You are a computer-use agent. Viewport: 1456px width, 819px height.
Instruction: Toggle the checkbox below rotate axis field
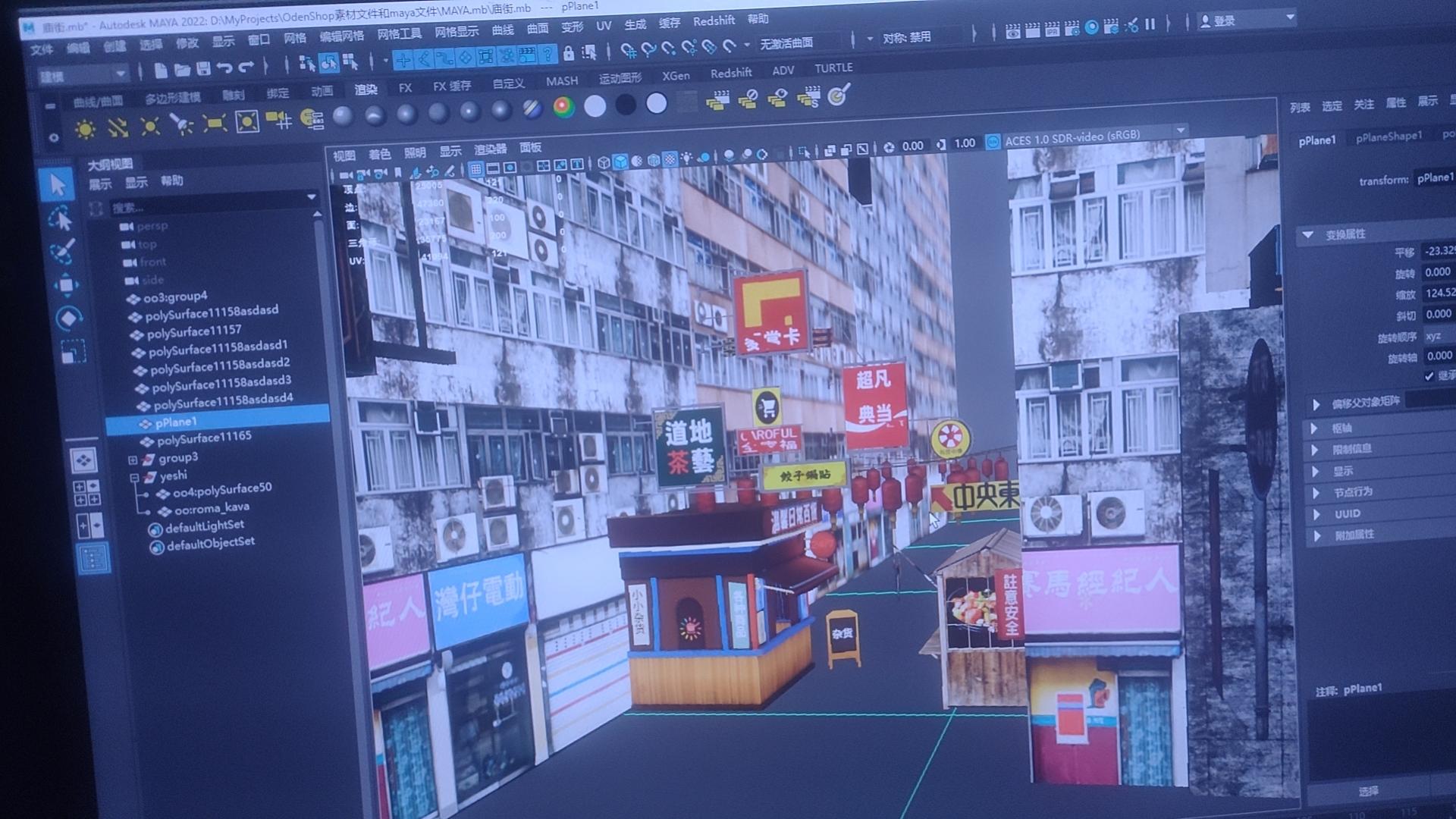tap(1429, 376)
